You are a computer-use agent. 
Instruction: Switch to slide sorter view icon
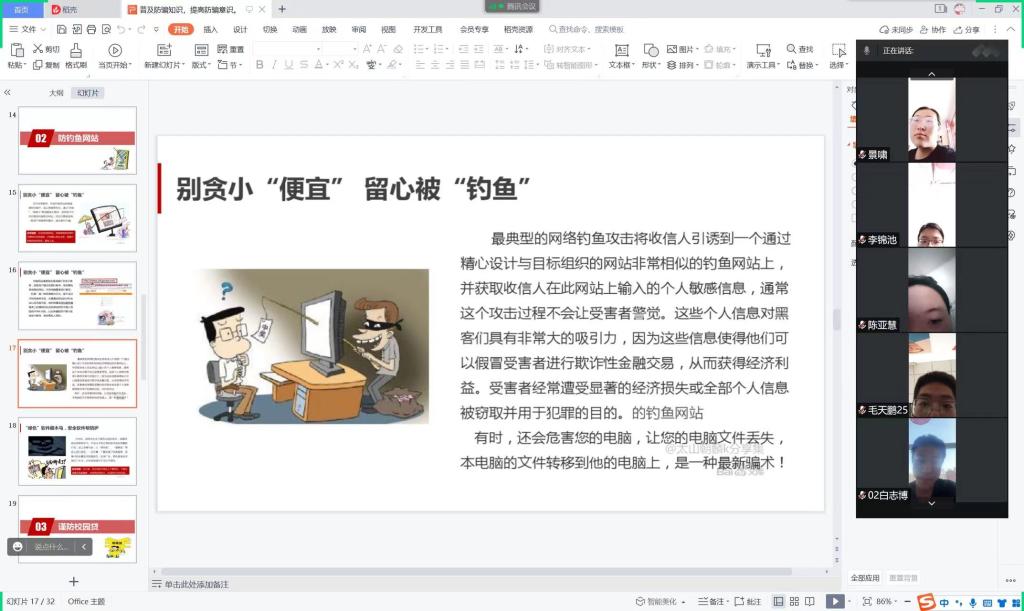tap(795, 601)
